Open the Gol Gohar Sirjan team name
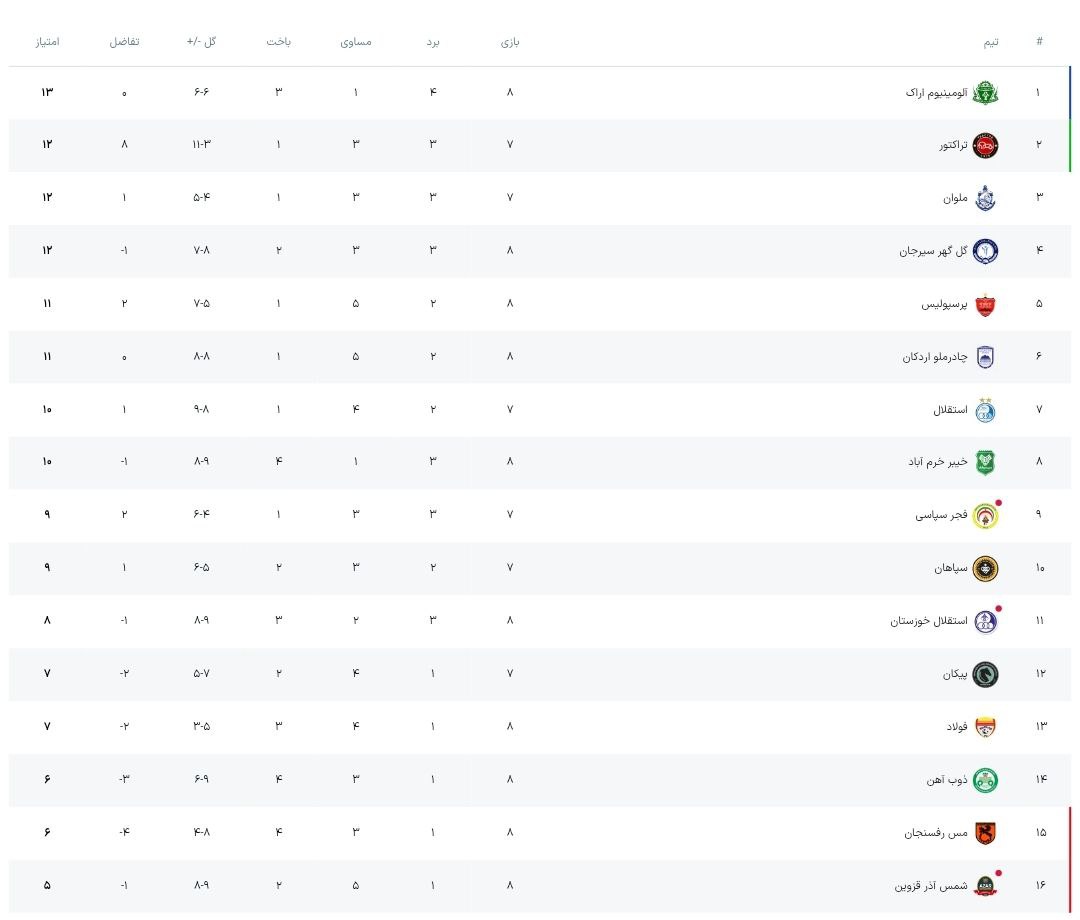Screen dimensions: 1080x920 pyautogui.click(x=933, y=251)
